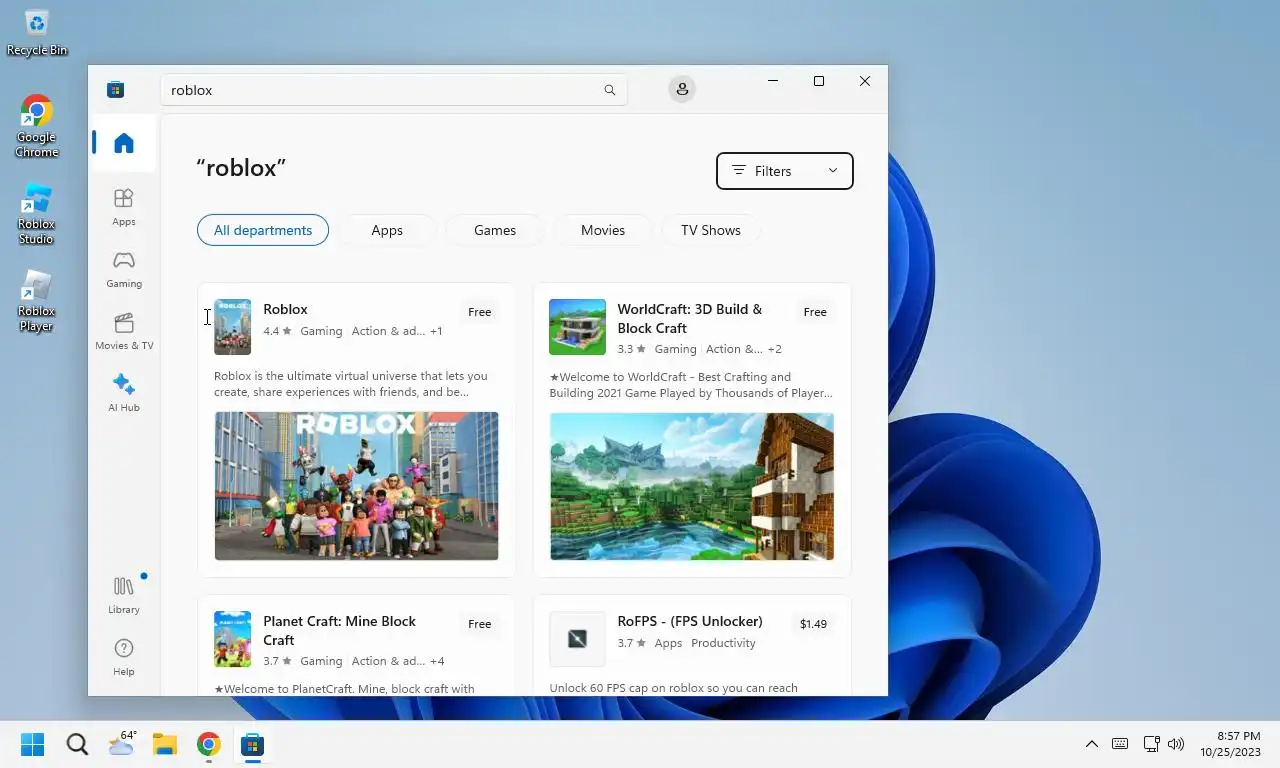Select Games department filter
Screen dimensions: 1280x768
point(495,230)
